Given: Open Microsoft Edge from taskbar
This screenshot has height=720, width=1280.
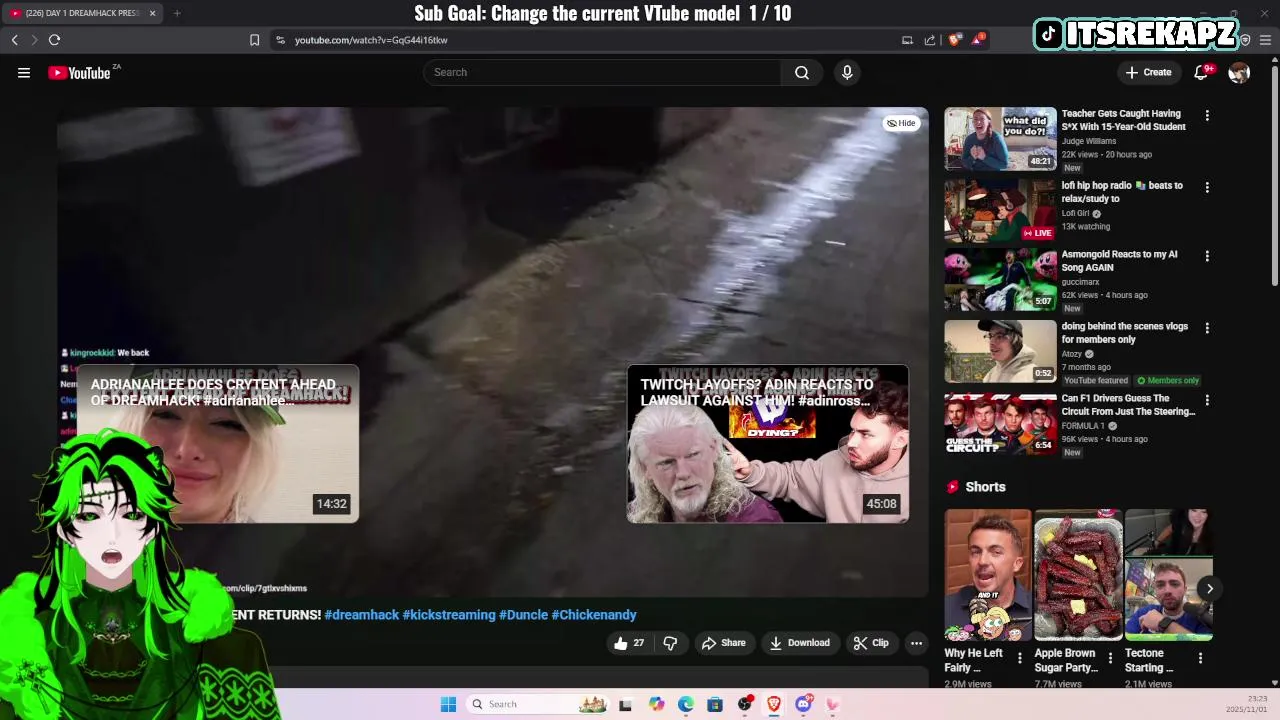Looking at the screenshot, I should point(685,704).
